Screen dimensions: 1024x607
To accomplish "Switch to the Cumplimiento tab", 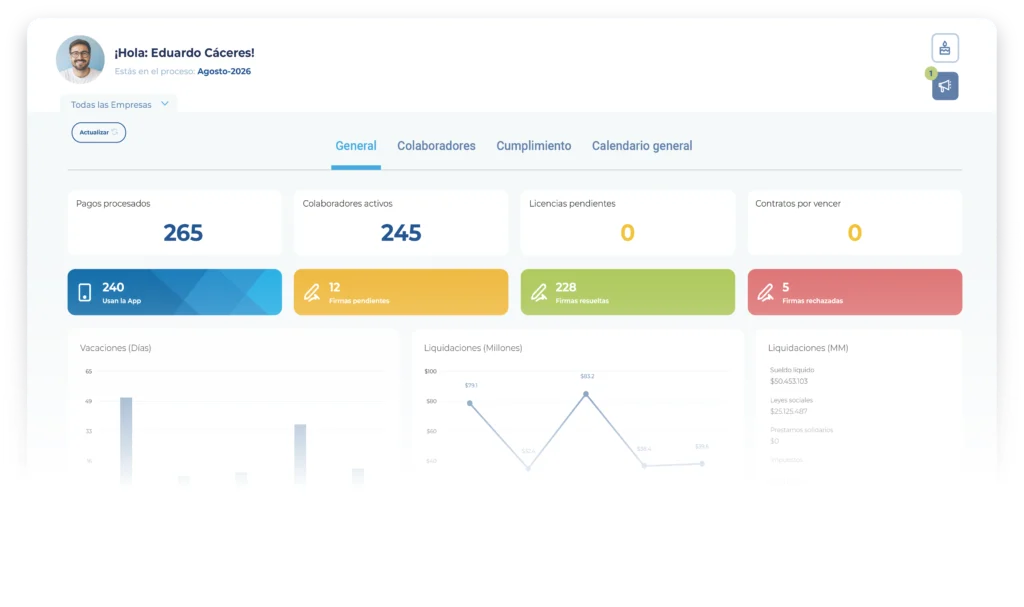I will pyautogui.click(x=534, y=146).
